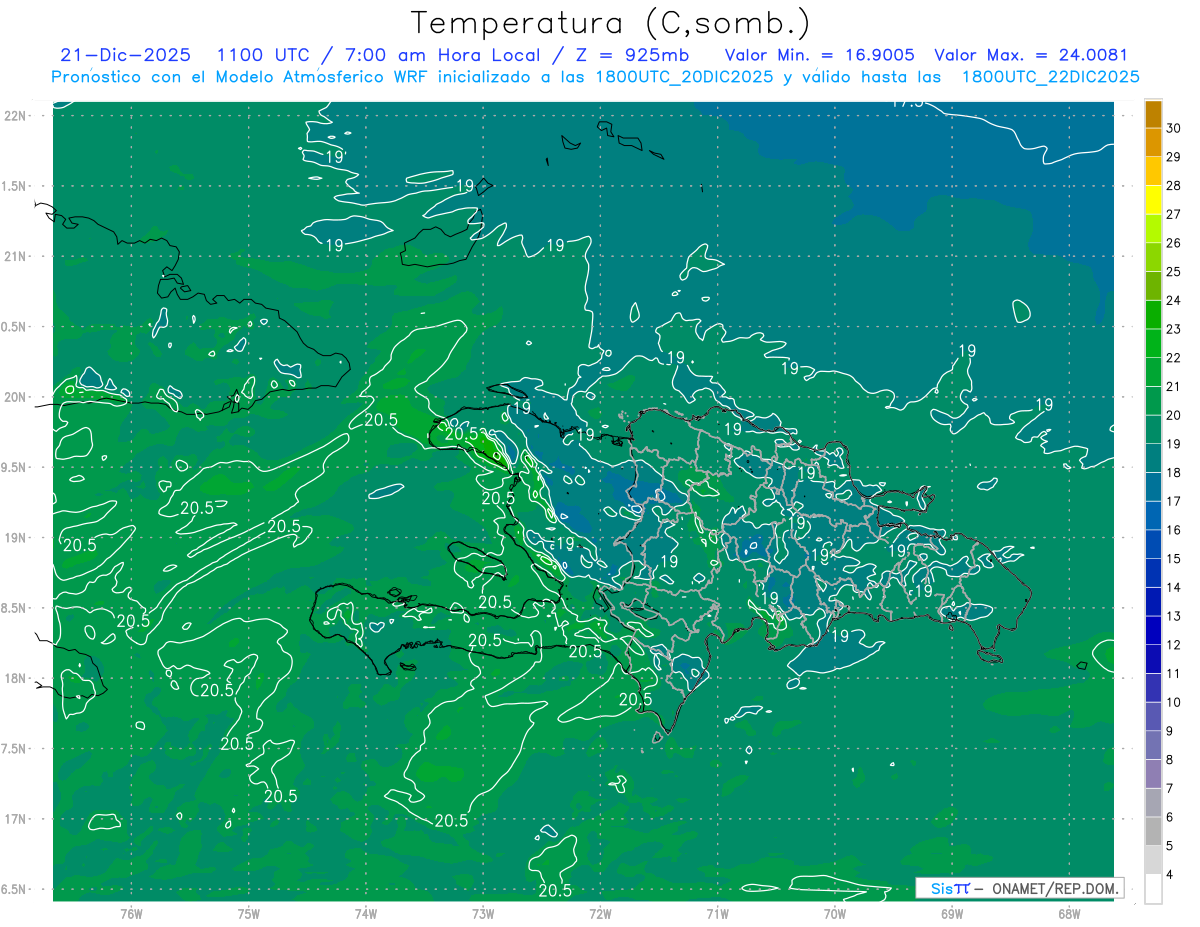Select the date text '21-Dic-2025'
Screen dimensions: 1200x927
click(x=125, y=55)
